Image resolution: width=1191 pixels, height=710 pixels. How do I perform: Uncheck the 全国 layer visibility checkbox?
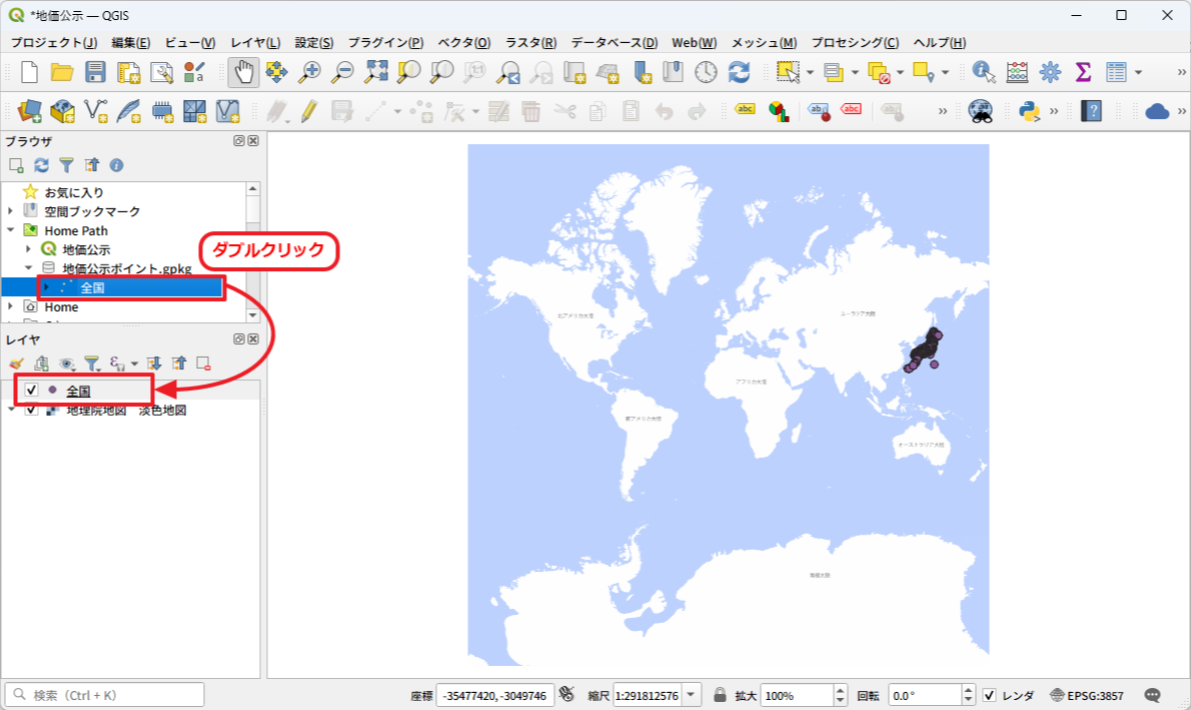[x=32, y=390]
